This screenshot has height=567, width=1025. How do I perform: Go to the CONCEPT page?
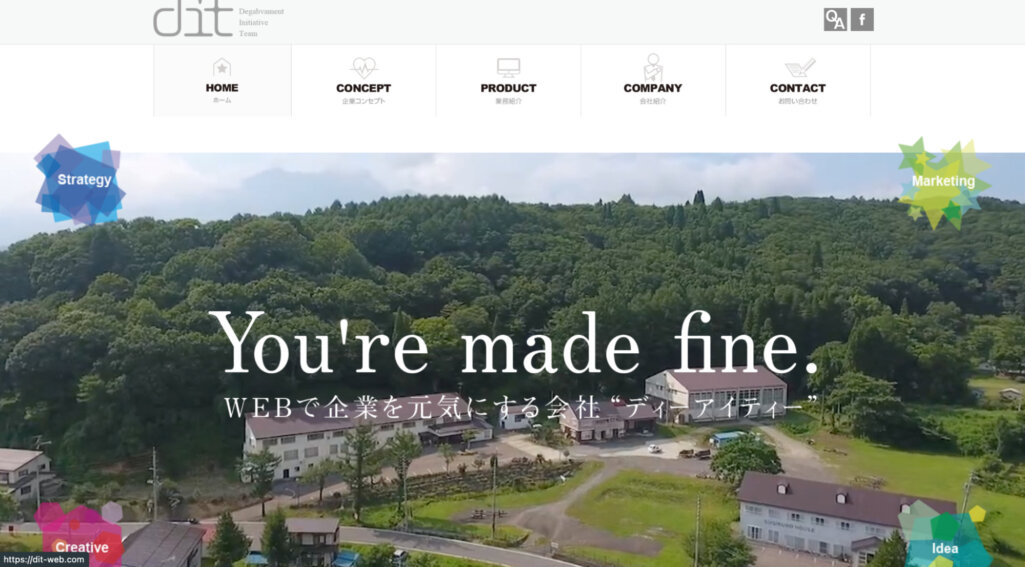click(x=363, y=80)
